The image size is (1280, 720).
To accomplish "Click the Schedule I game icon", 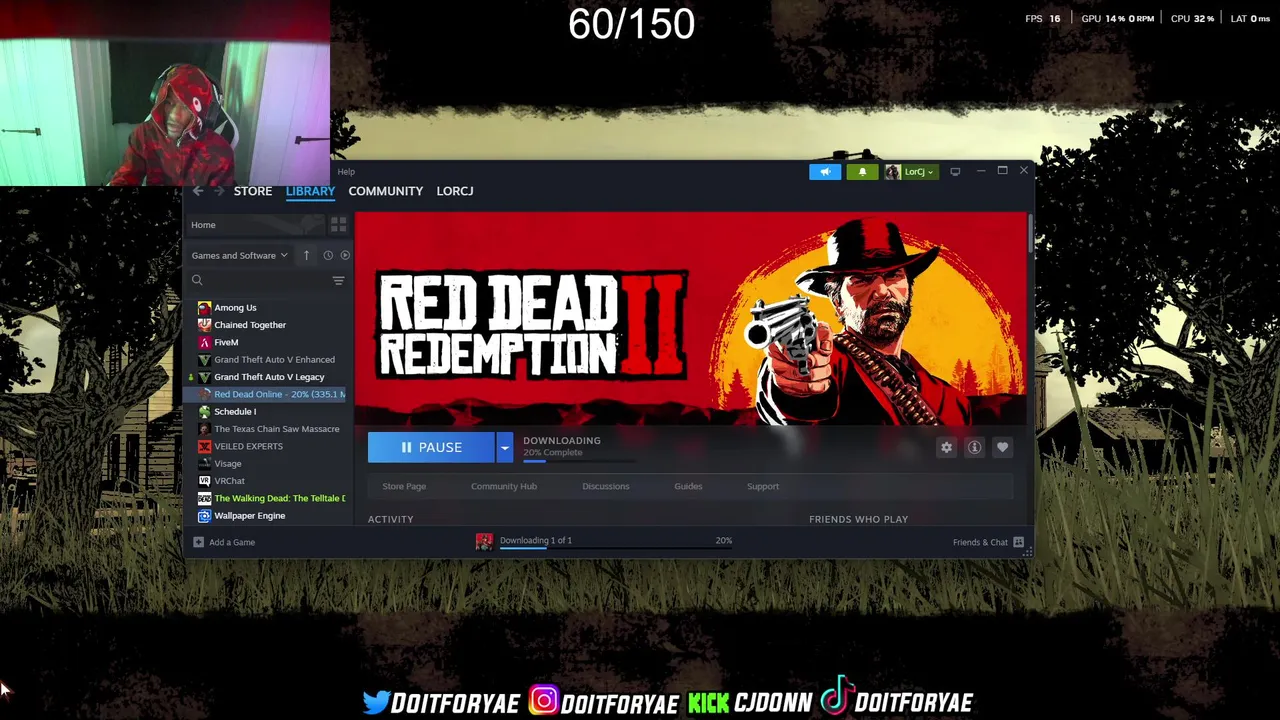I will [204, 412].
